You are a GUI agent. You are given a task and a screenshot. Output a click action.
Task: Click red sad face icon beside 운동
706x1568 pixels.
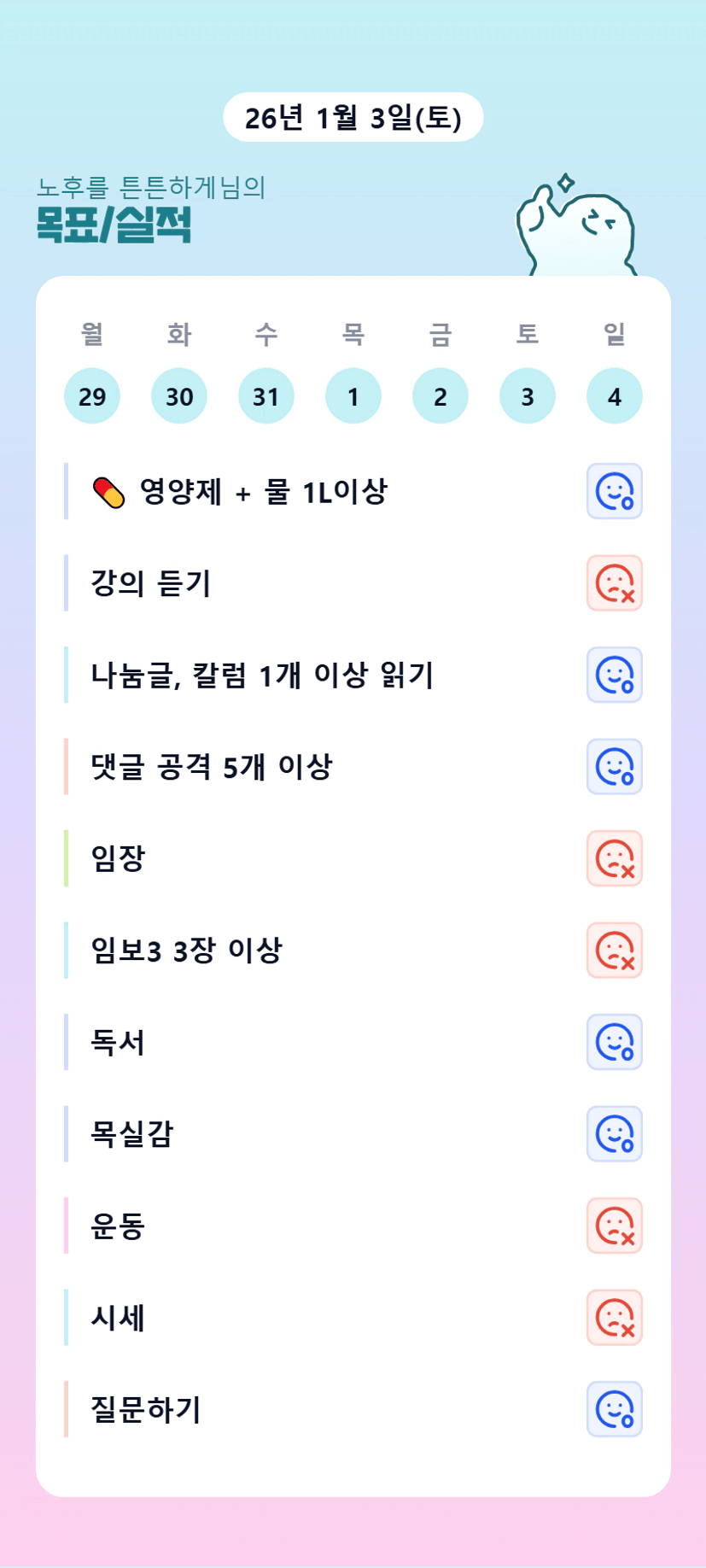pos(614,1226)
